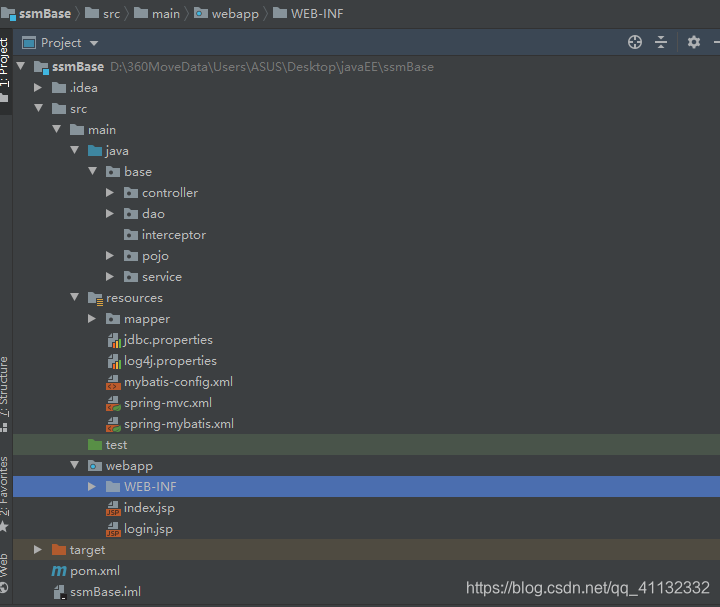The height and width of the screenshot is (607, 720).
Task: Select the mybatis-config.xml file name
Action: [178, 382]
